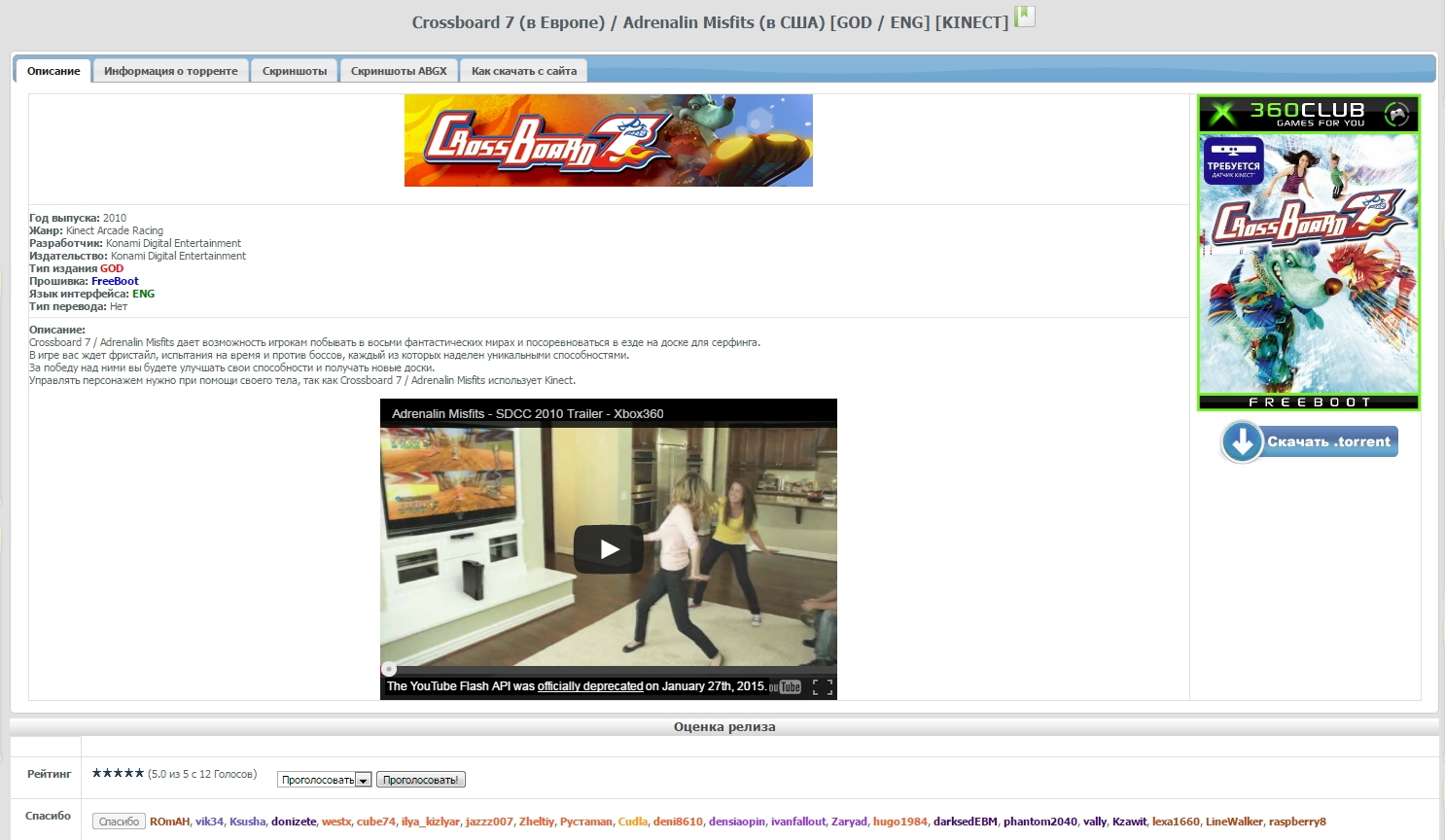Open user jazzz007's profile link
Image resolution: width=1445 pixels, height=840 pixels.
pos(489,822)
